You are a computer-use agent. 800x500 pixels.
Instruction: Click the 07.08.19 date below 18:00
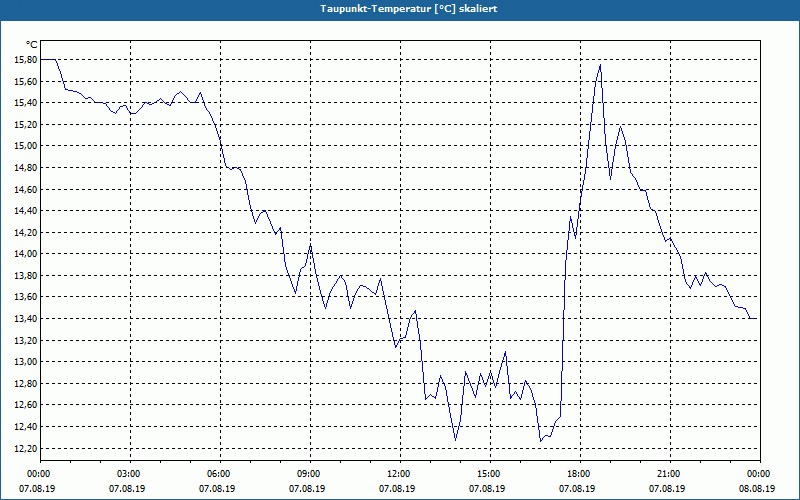point(578,489)
